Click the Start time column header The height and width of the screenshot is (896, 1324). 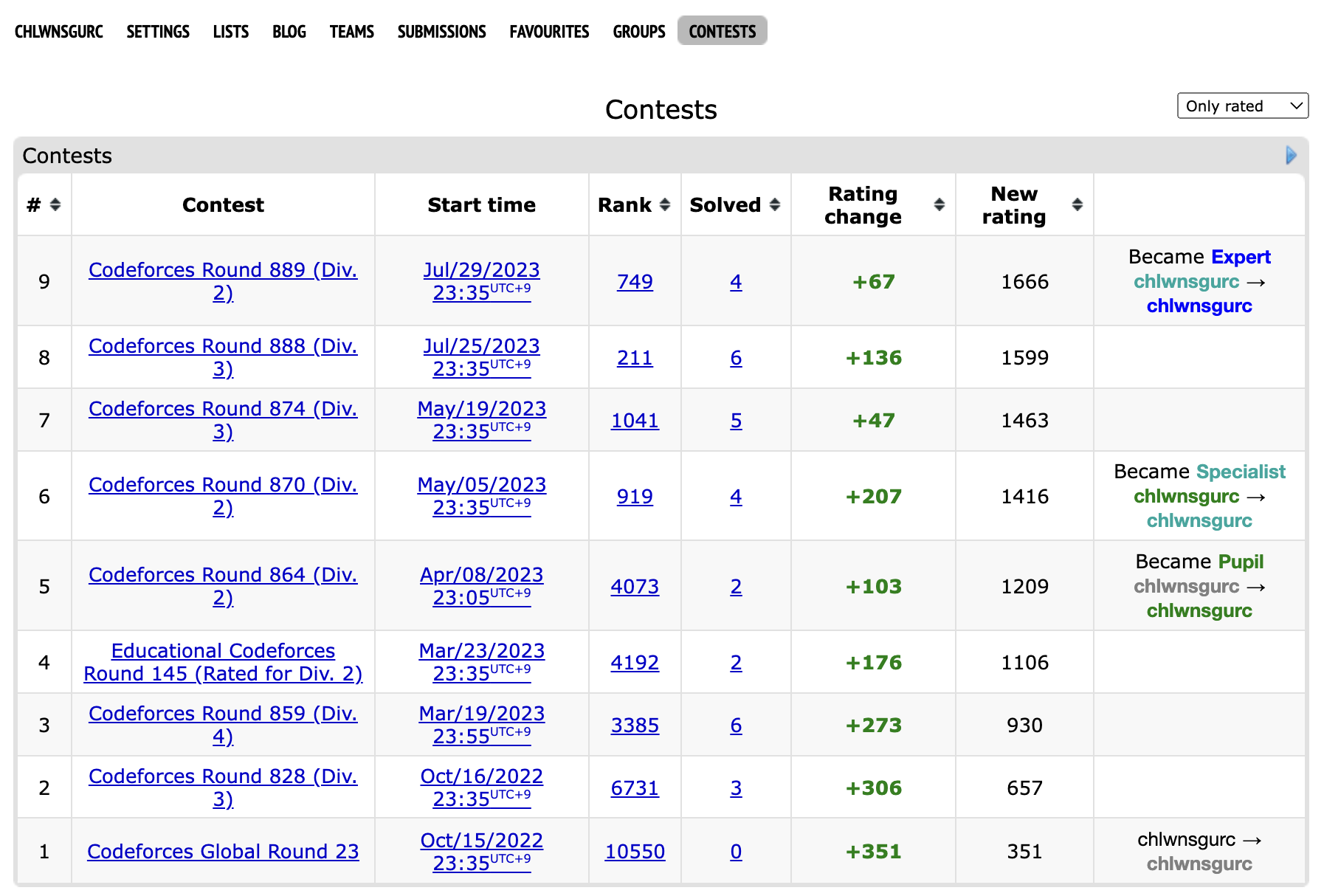(482, 204)
